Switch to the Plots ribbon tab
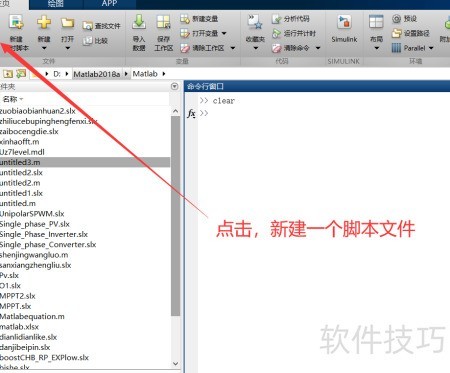The height and width of the screenshot is (373, 450). (55, 4)
